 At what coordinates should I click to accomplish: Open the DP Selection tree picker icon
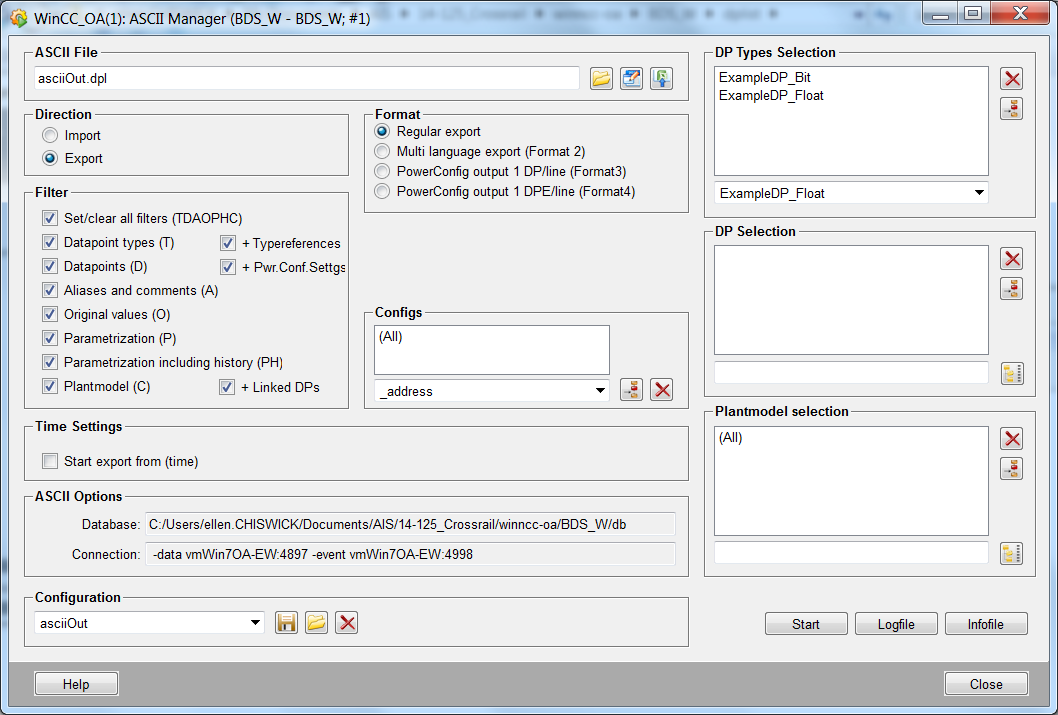click(x=1012, y=374)
